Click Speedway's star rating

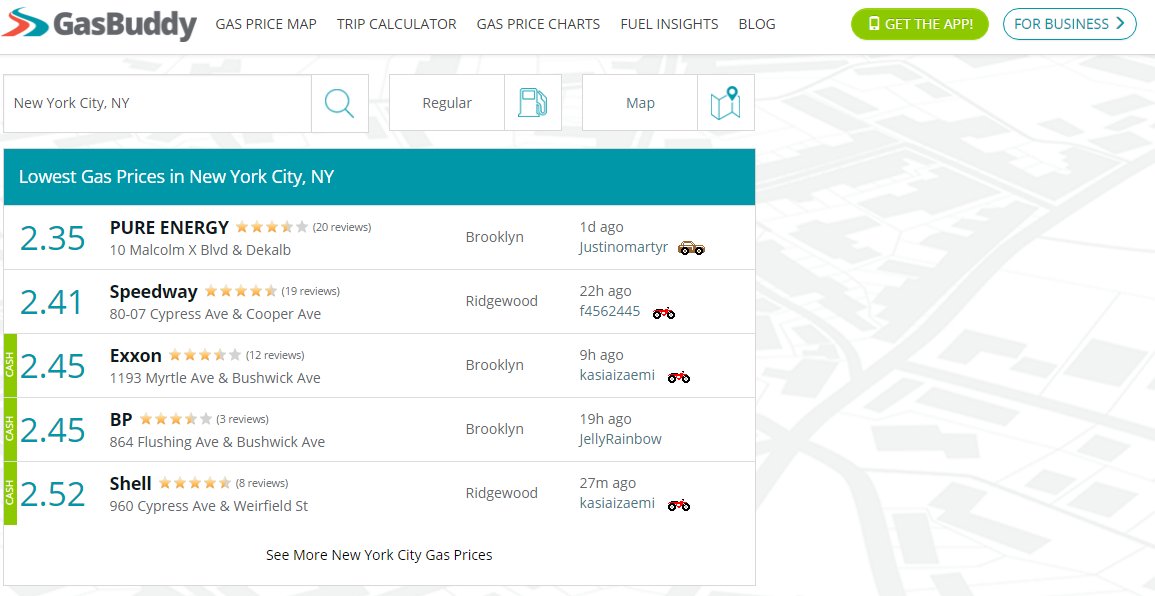pyautogui.click(x=241, y=292)
